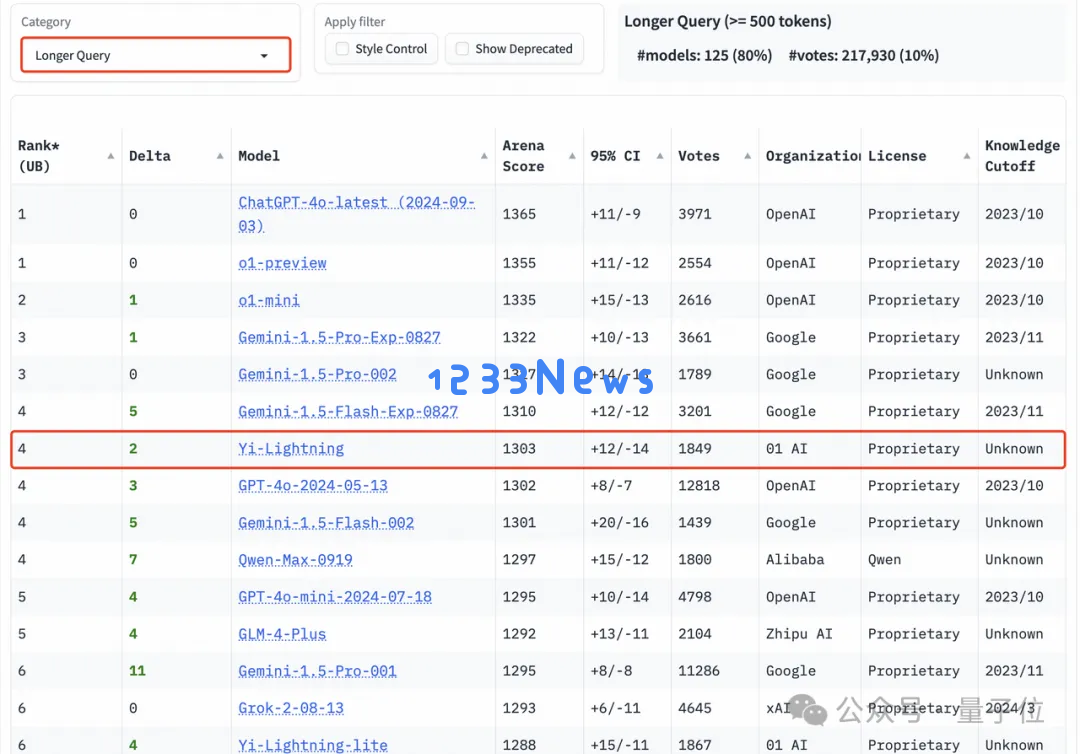The width and height of the screenshot is (1080, 754).
Task: Open the ChatGPT-4o-latest (2024-09-03) model link
Action: (x=356, y=214)
